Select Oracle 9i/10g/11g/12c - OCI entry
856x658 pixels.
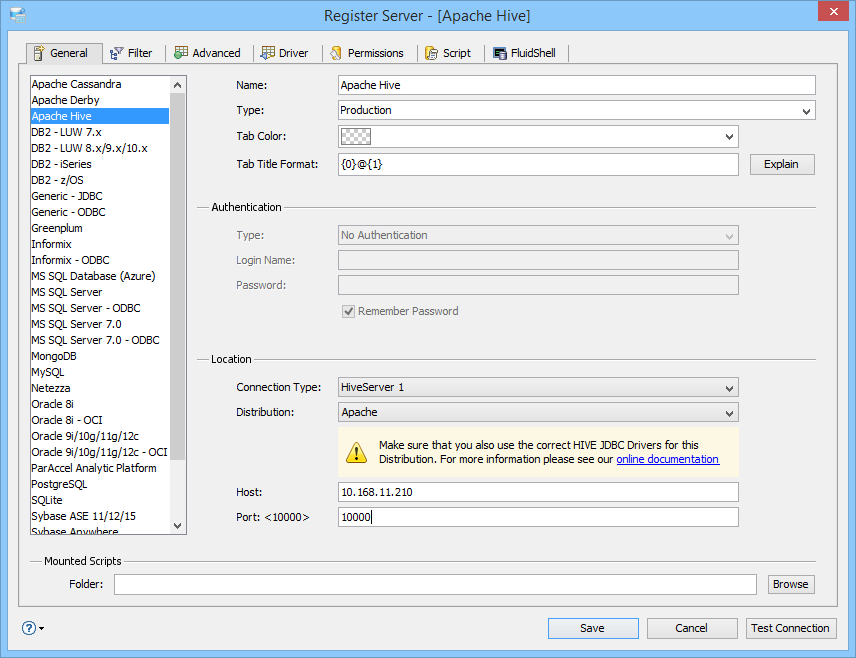click(100, 452)
